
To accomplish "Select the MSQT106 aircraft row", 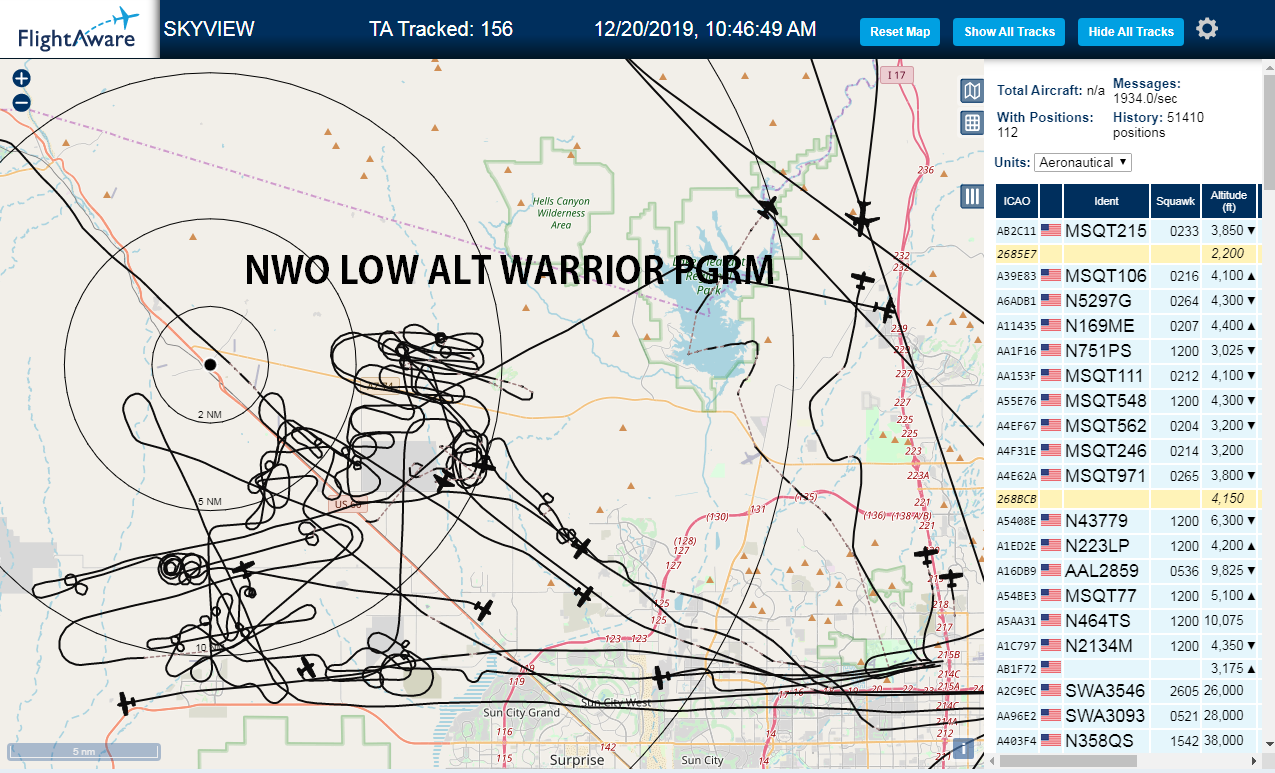I will (x=1127, y=275).
